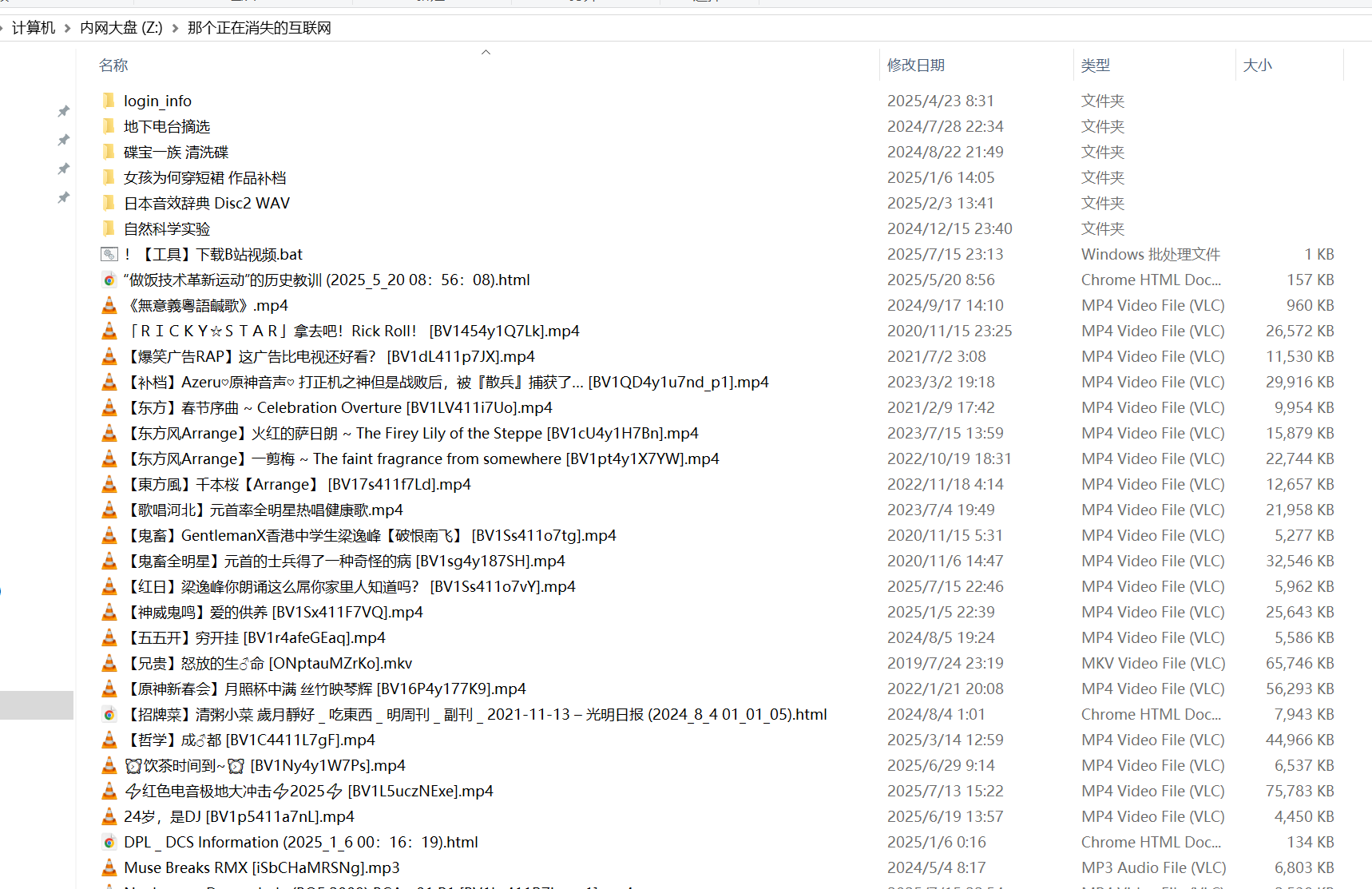Click the size cell 157 KB

point(1311,280)
